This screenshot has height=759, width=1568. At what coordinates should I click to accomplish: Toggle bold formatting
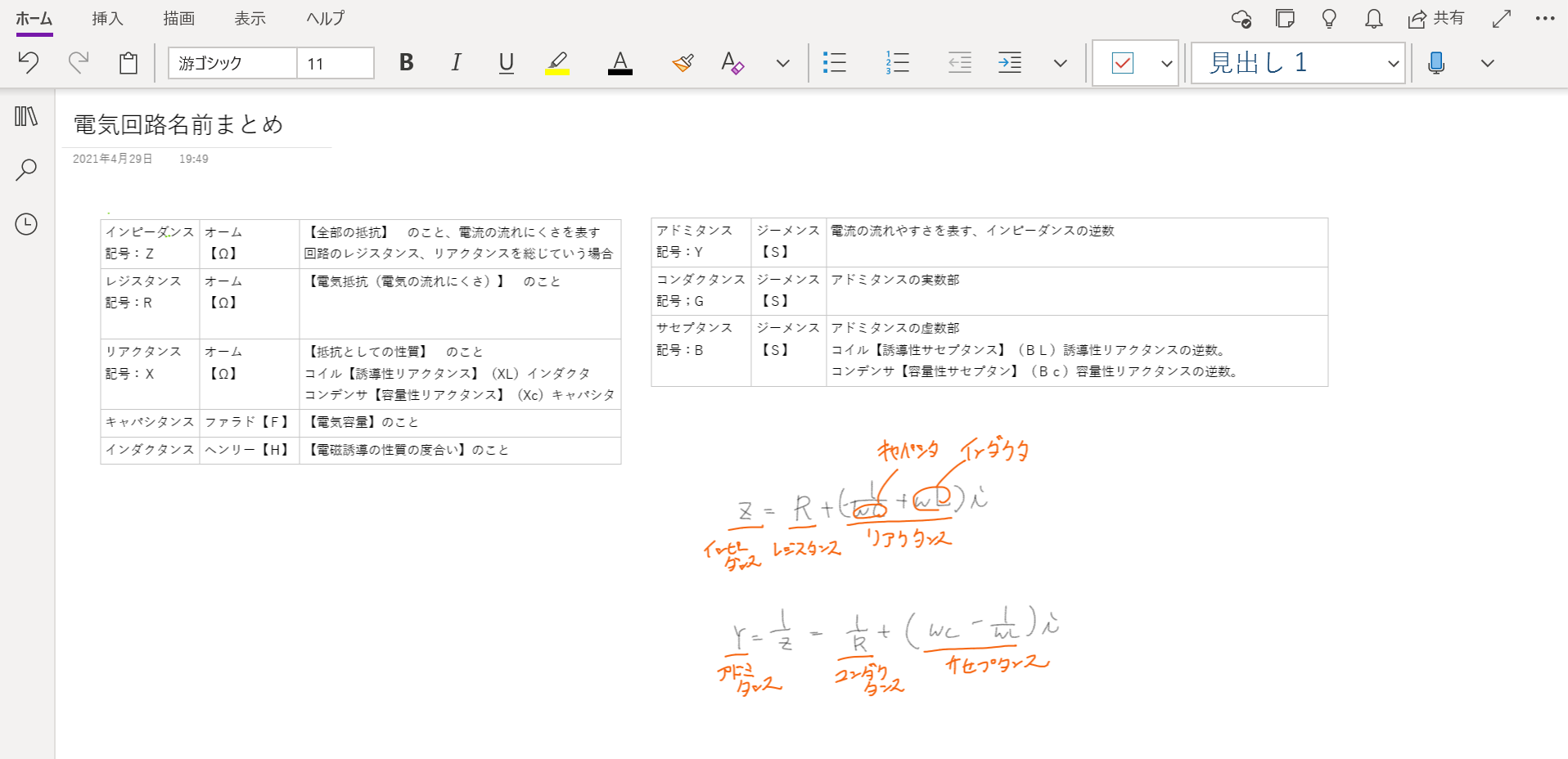[406, 63]
